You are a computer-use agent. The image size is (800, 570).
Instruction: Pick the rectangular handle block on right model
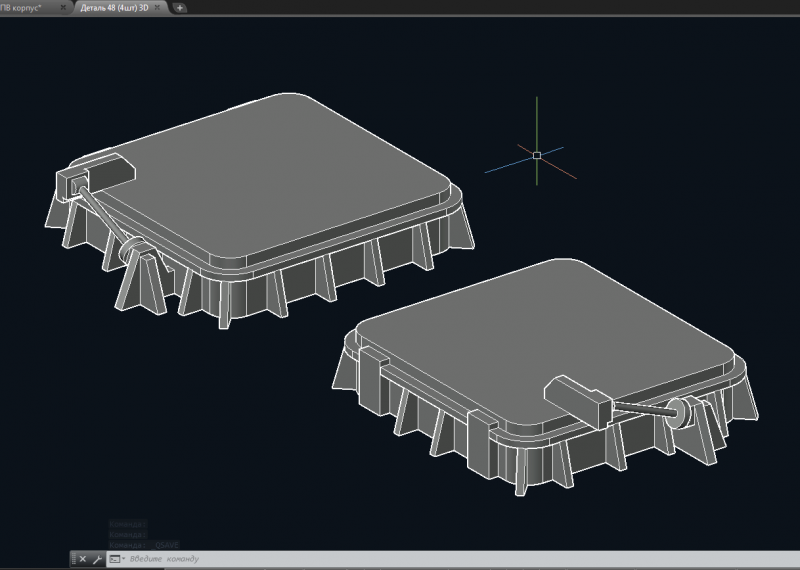click(580, 398)
